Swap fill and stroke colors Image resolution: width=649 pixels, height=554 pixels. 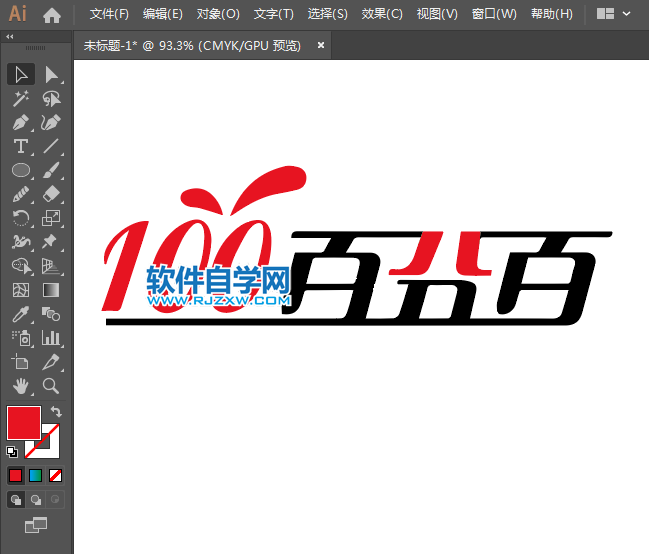tap(56, 412)
